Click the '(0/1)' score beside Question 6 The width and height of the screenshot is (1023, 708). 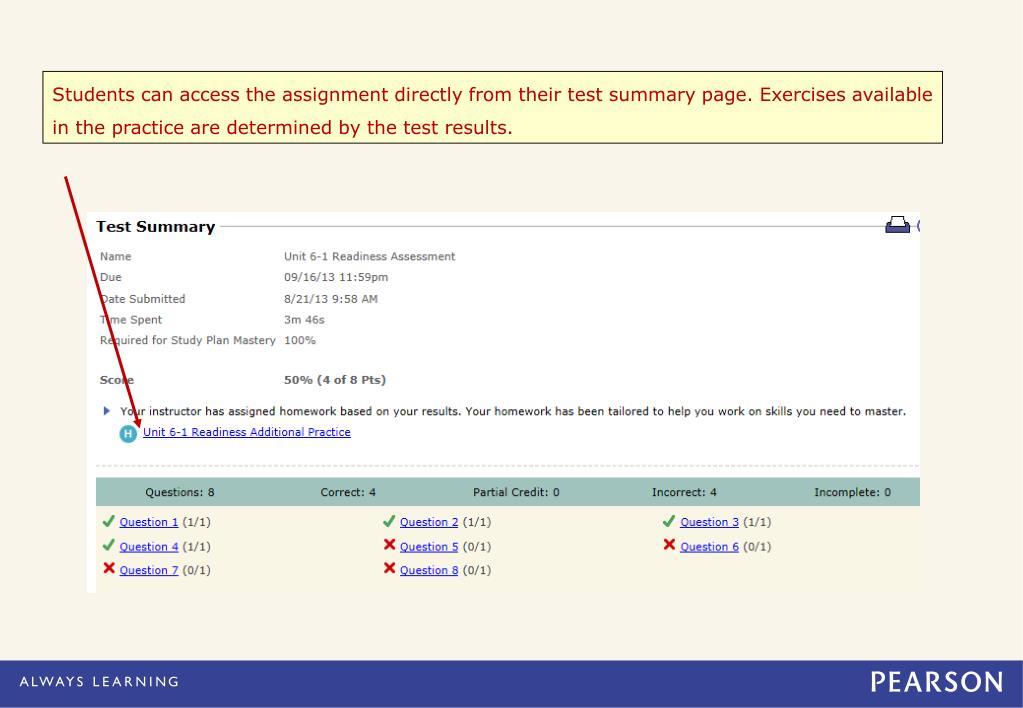(x=757, y=547)
